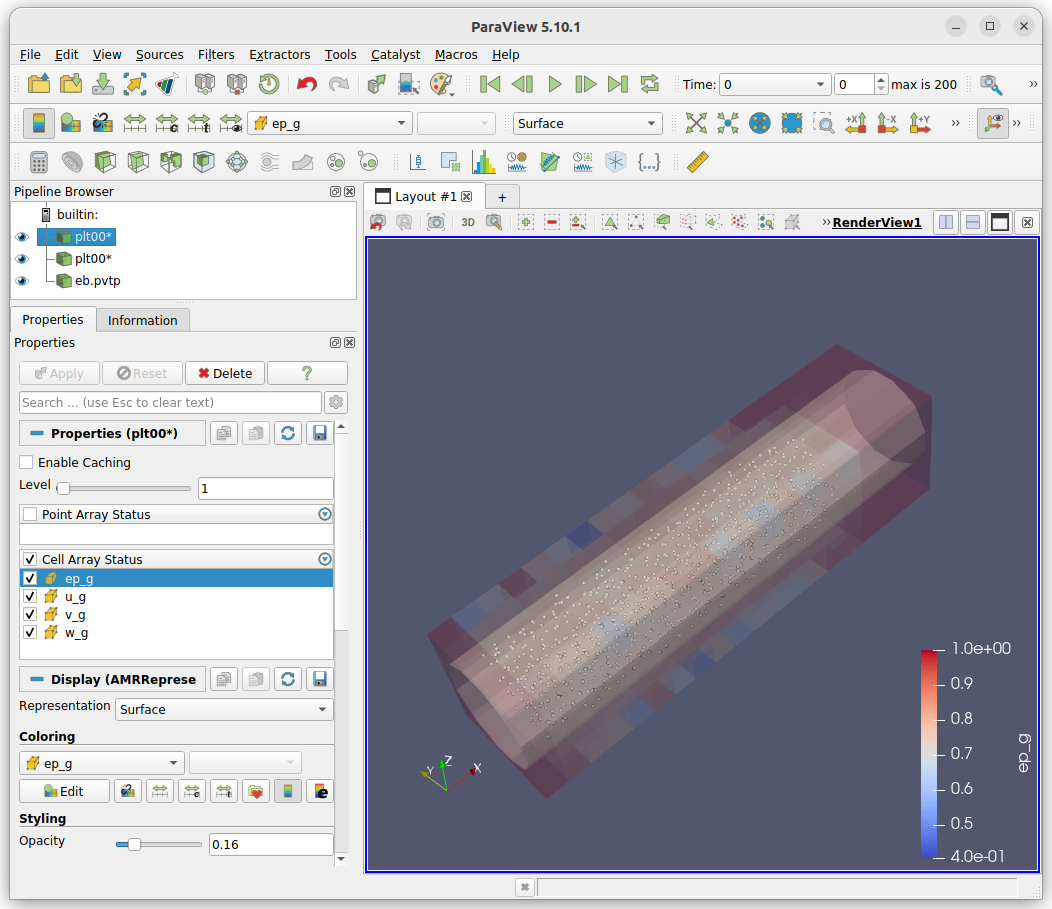Viewport: 1052px width, 909px height.
Task: Click the Edit color map button
Action: point(64,791)
